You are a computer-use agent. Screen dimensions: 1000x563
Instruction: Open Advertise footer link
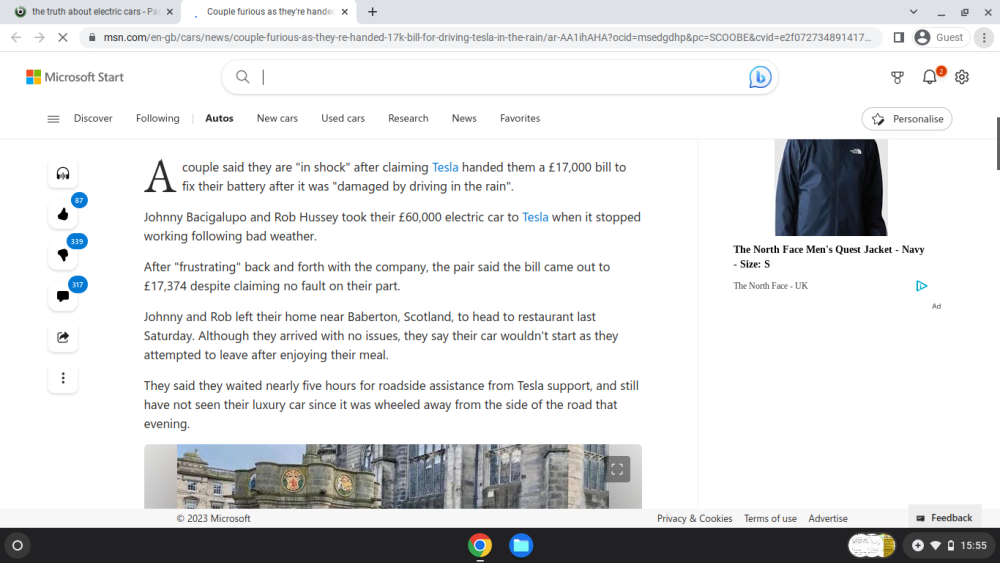pyautogui.click(x=828, y=519)
